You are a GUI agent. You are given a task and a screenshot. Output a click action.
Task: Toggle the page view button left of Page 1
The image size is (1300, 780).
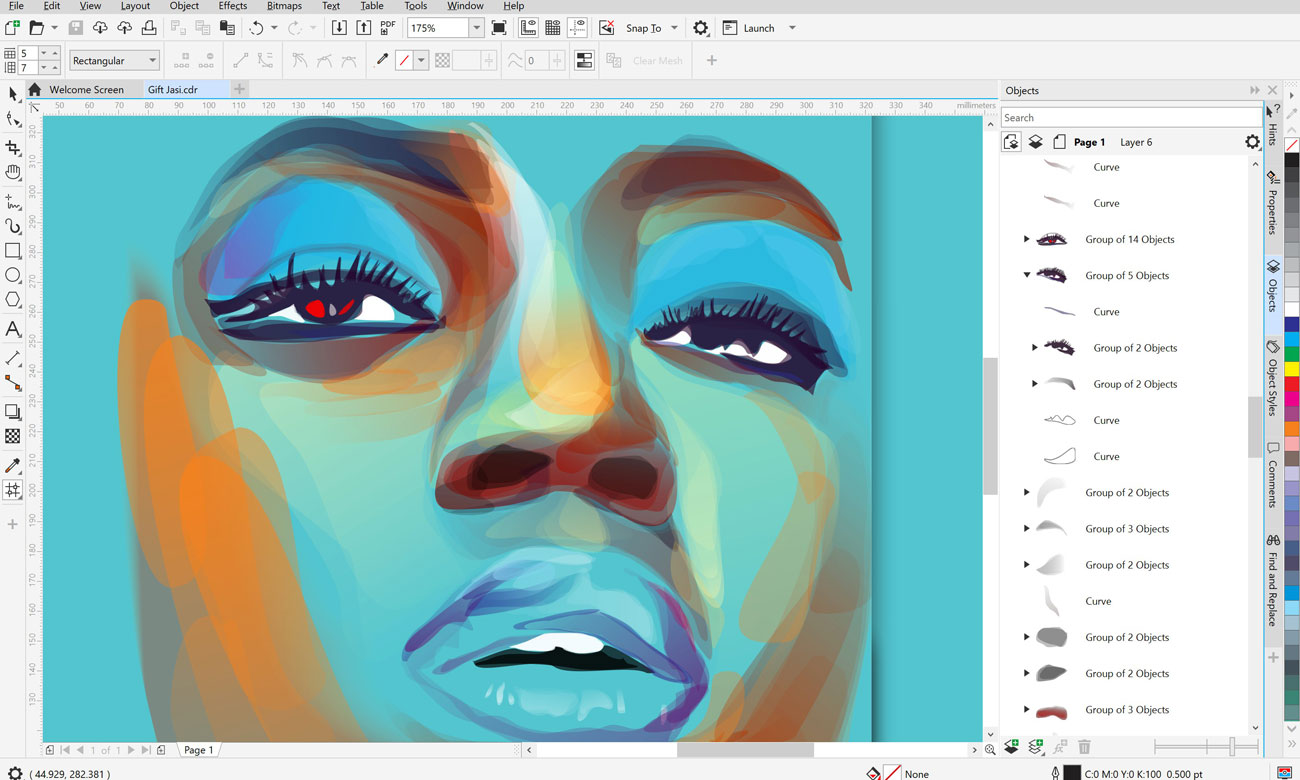1059,142
